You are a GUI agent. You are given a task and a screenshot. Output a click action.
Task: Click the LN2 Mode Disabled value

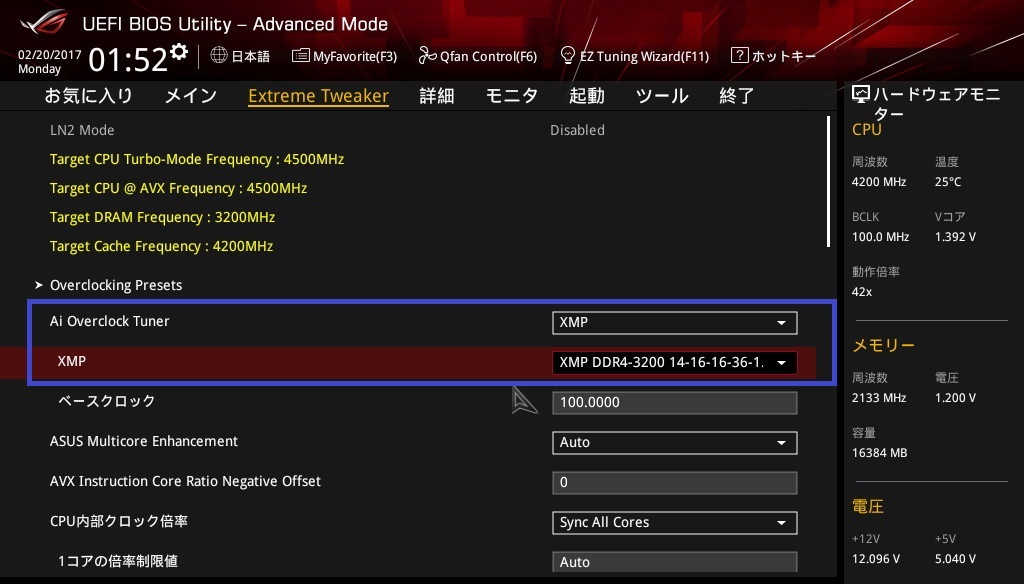point(577,130)
